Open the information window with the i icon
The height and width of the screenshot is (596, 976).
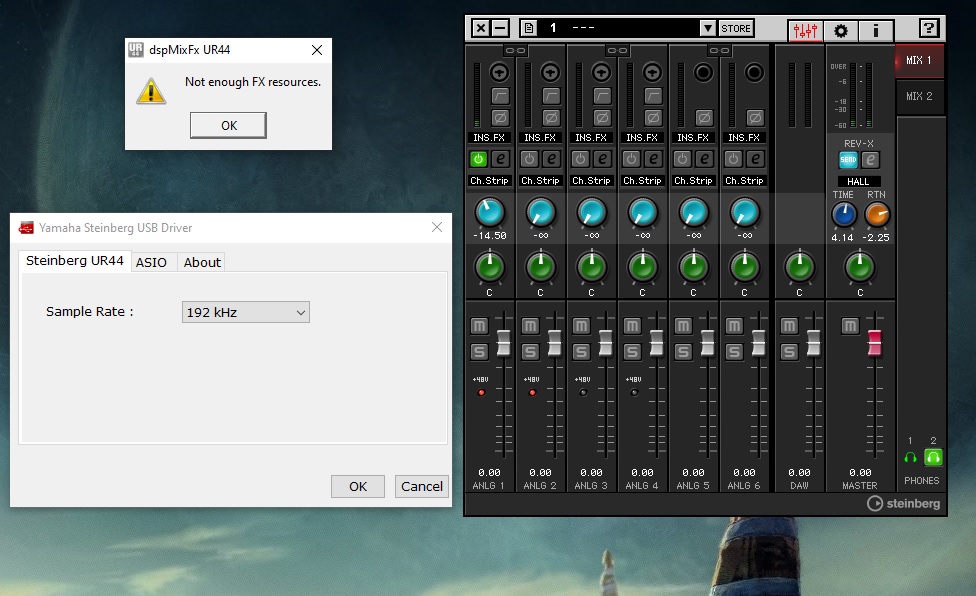[x=876, y=30]
